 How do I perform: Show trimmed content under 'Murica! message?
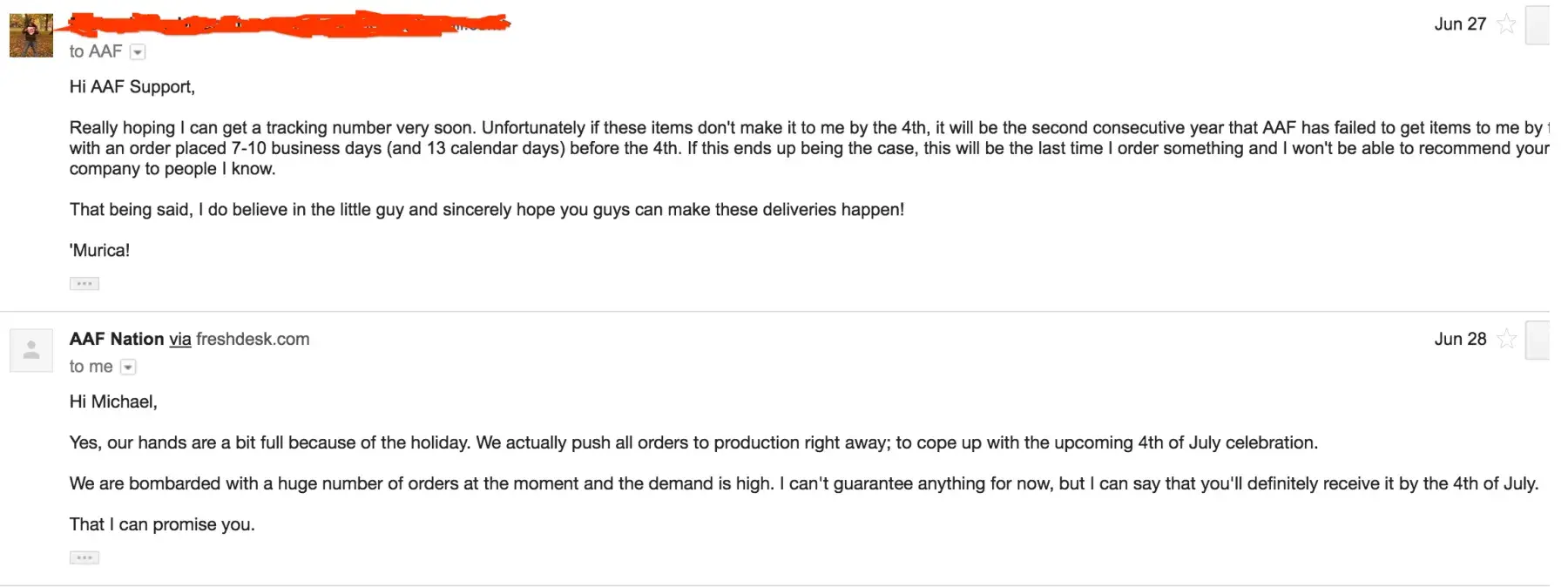84,284
